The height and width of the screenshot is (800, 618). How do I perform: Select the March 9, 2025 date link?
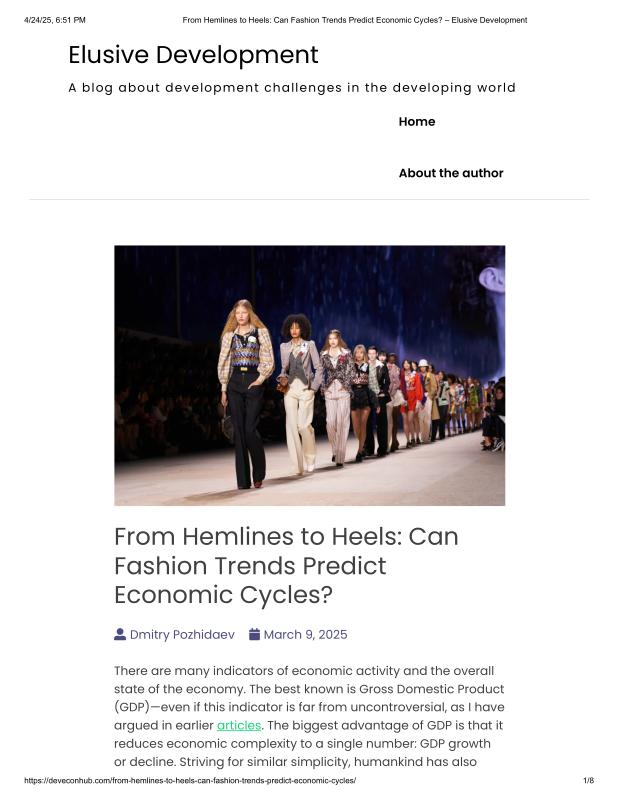tap(305, 634)
